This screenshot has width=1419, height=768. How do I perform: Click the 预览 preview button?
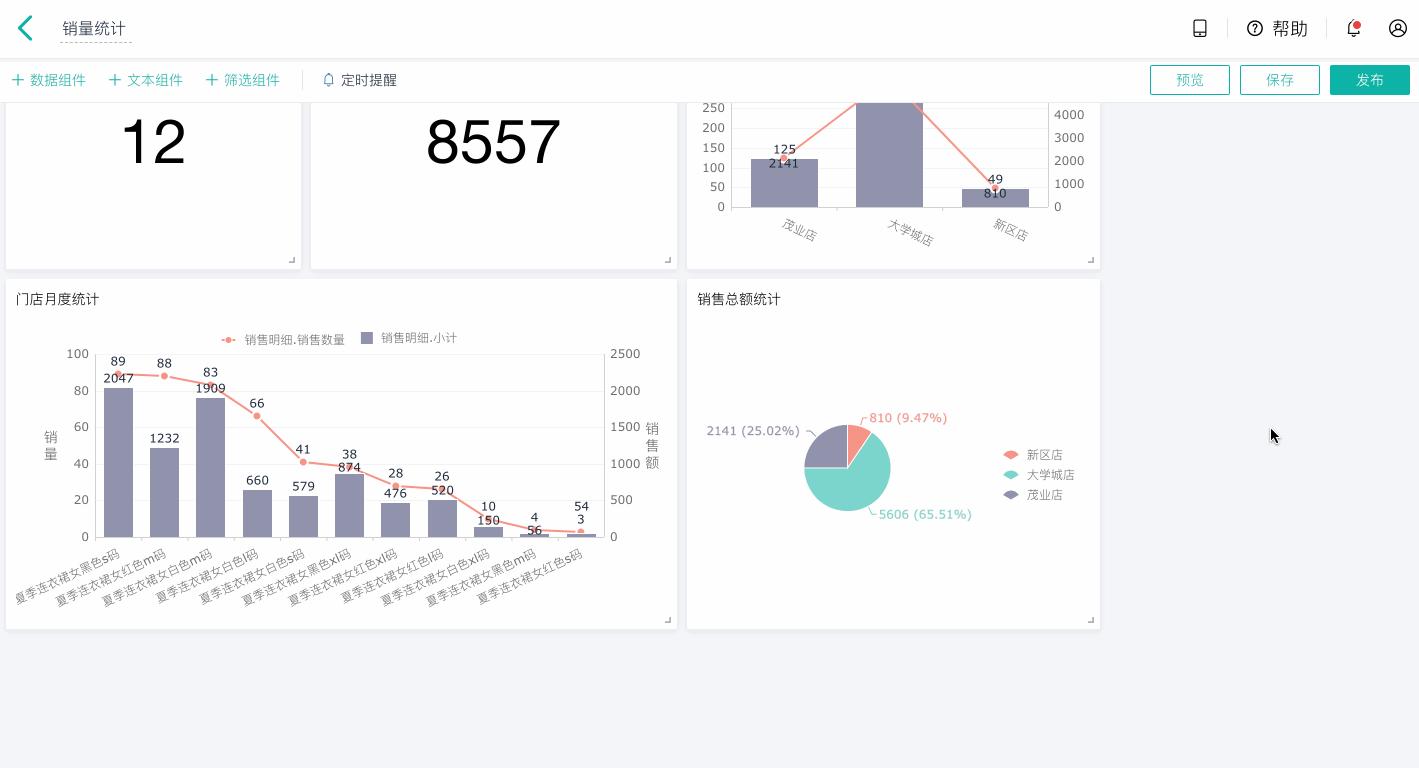[x=1190, y=80]
